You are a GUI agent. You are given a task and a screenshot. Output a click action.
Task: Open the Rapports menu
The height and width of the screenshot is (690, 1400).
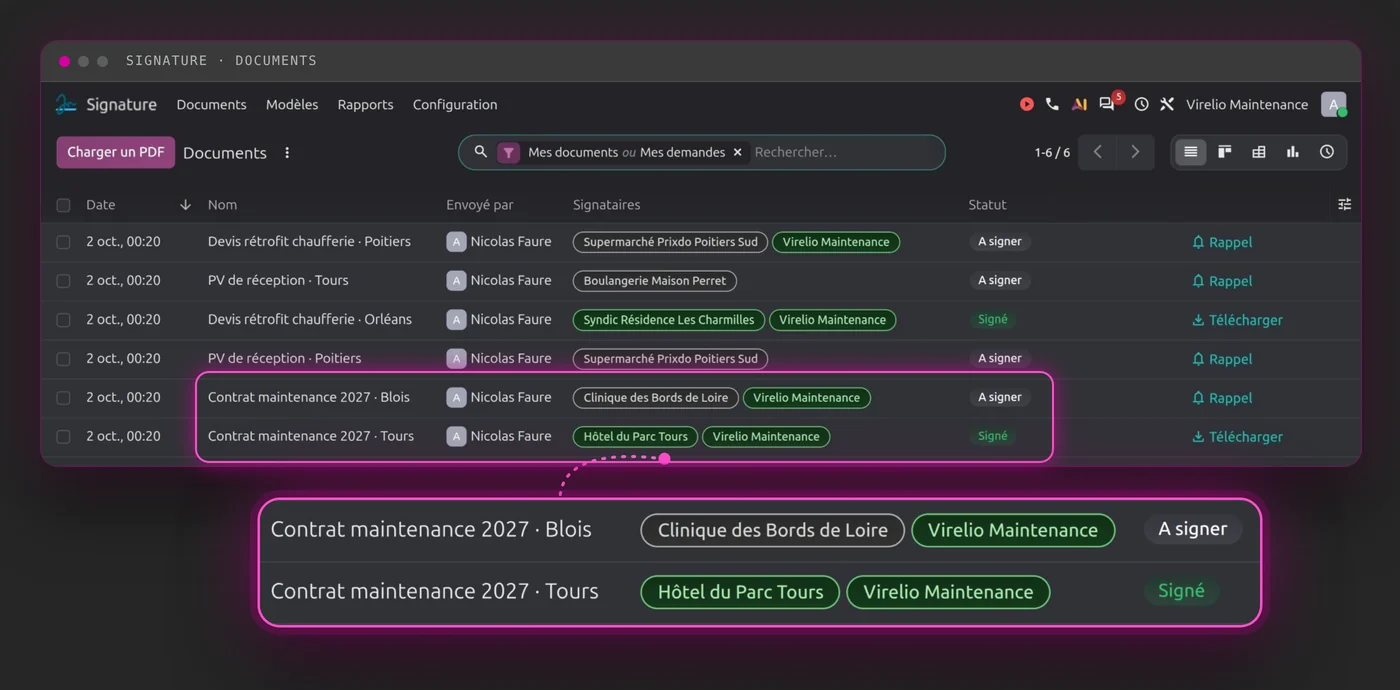tap(365, 104)
